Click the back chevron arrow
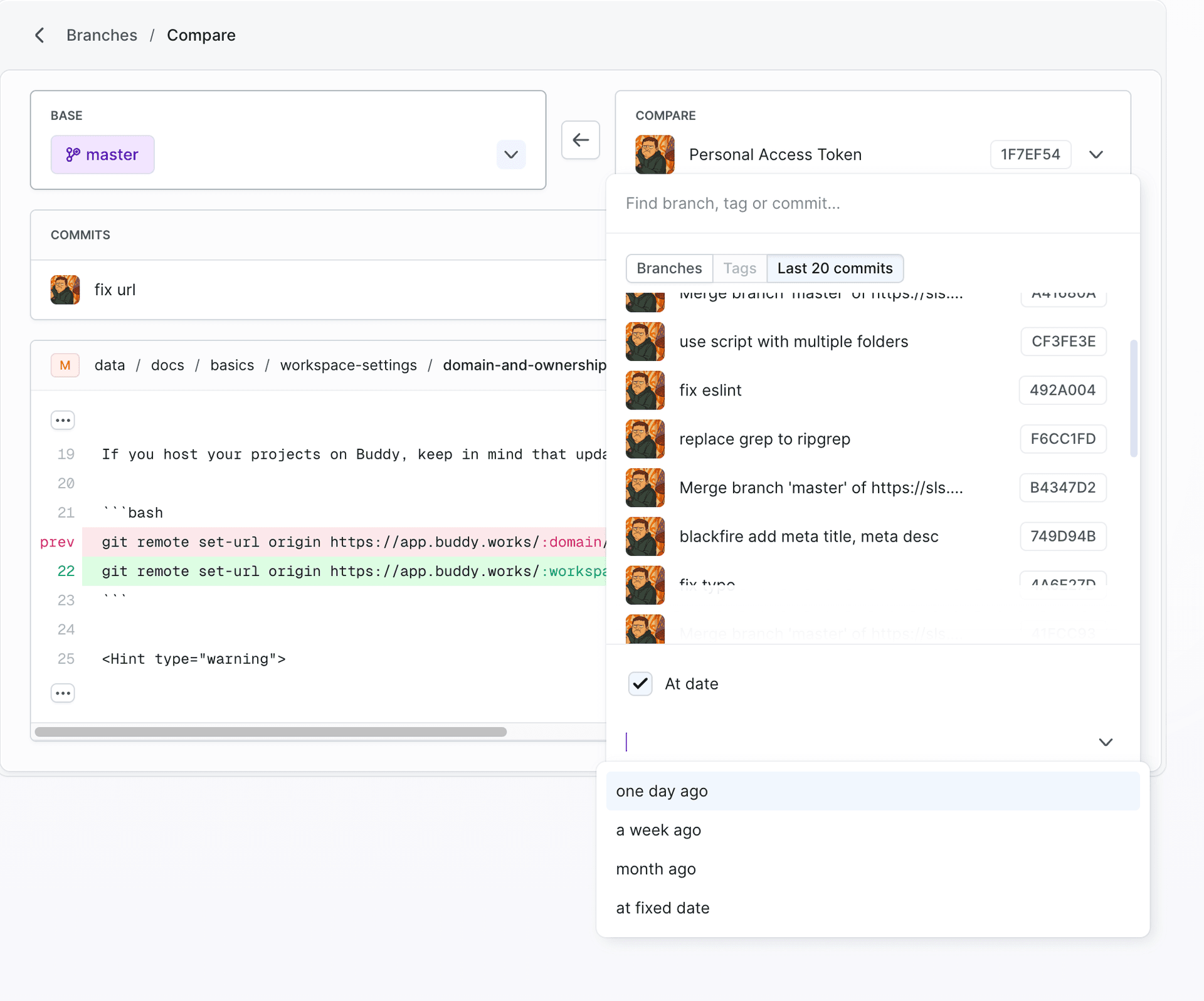 (40, 35)
